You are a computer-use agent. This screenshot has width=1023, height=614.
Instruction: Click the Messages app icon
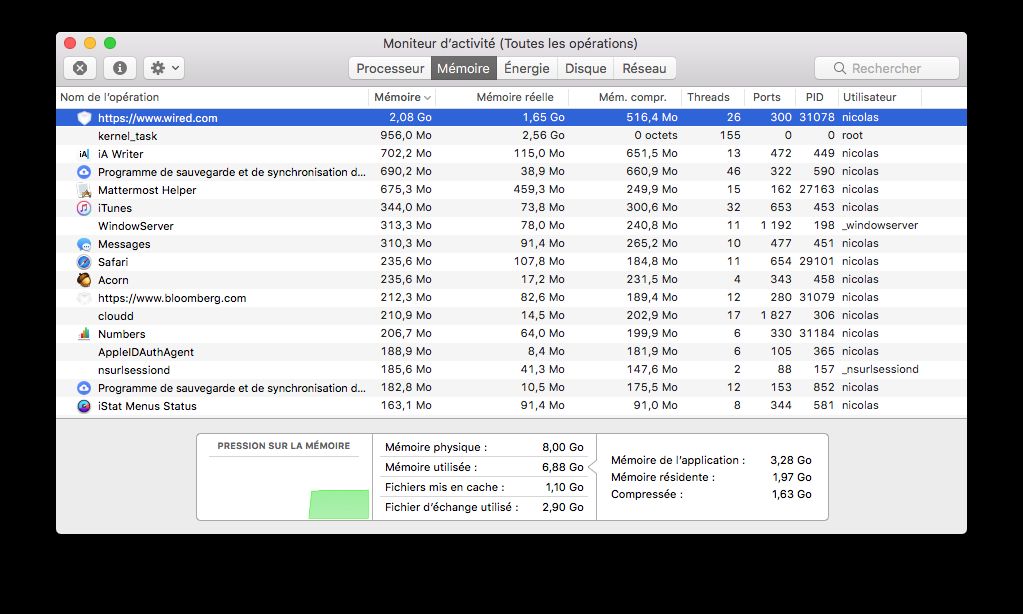point(84,244)
